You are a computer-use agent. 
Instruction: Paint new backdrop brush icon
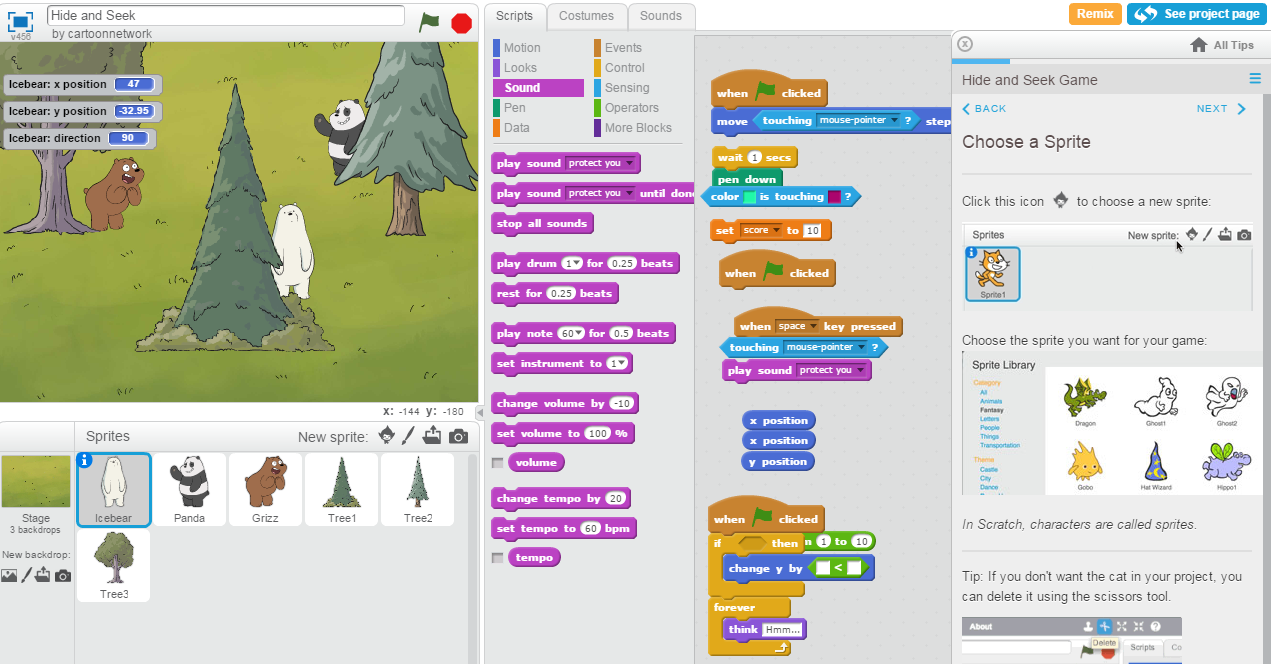(27, 575)
